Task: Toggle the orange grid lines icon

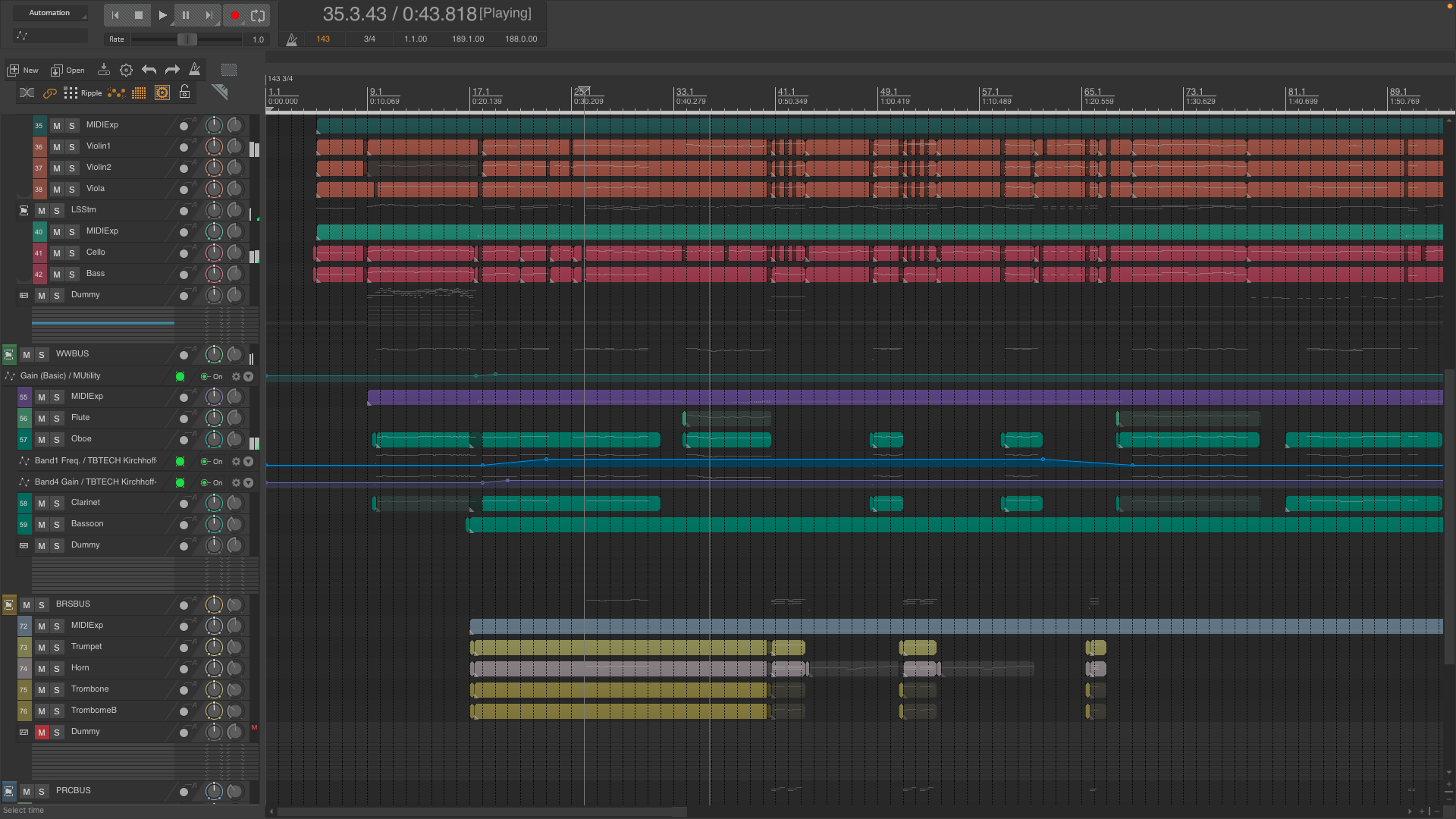Action: 139,93
